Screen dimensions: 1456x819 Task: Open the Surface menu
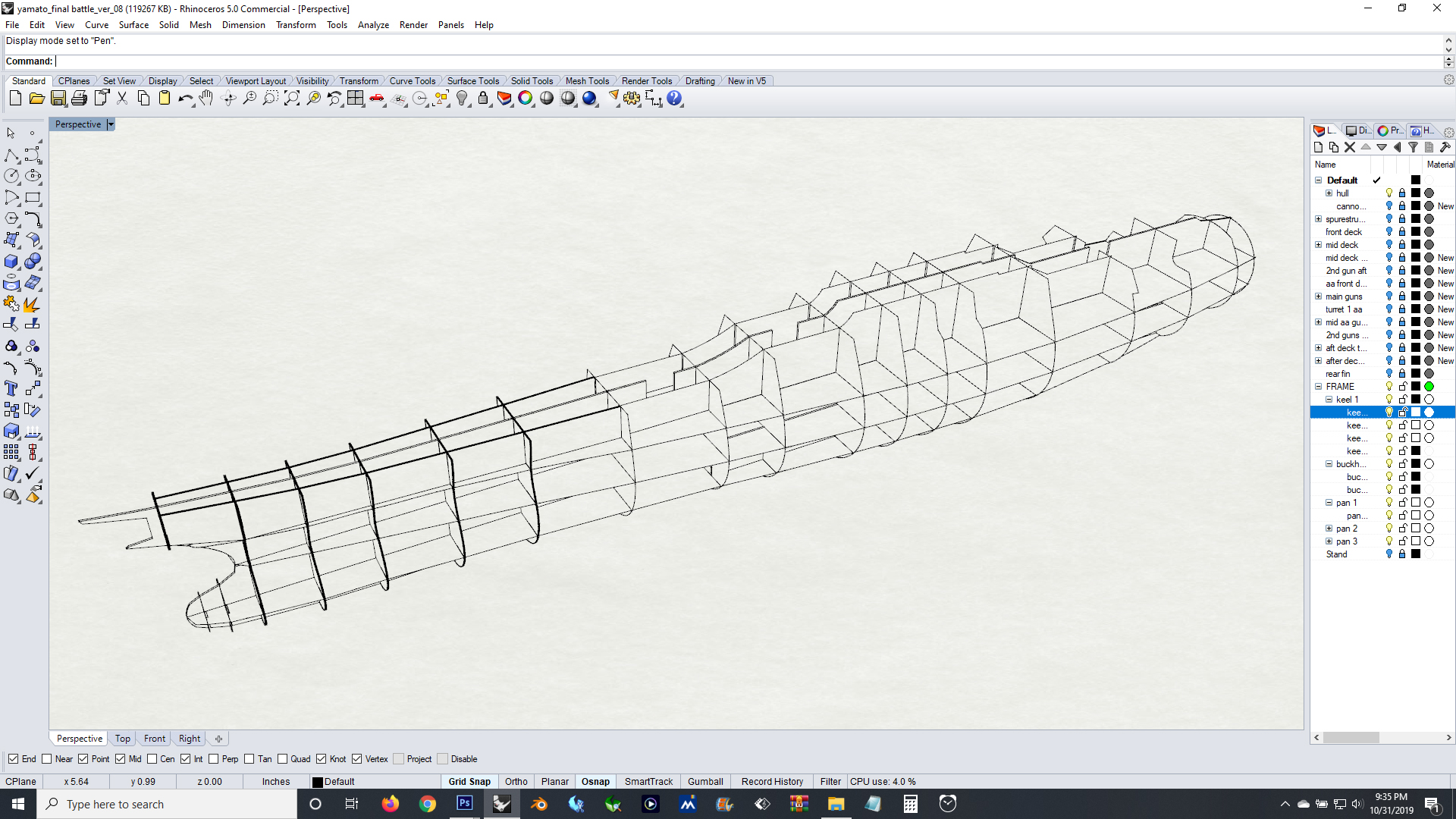click(x=133, y=25)
